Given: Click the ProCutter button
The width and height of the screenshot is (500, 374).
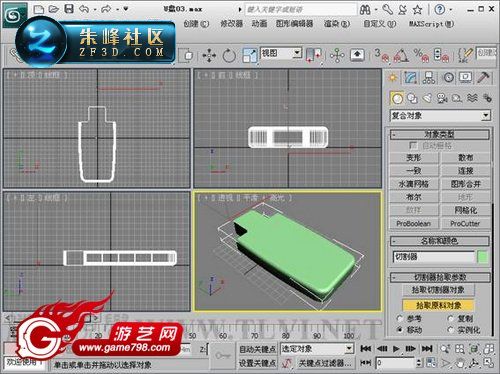Looking at the screenshot, I should tap(465, 223).
